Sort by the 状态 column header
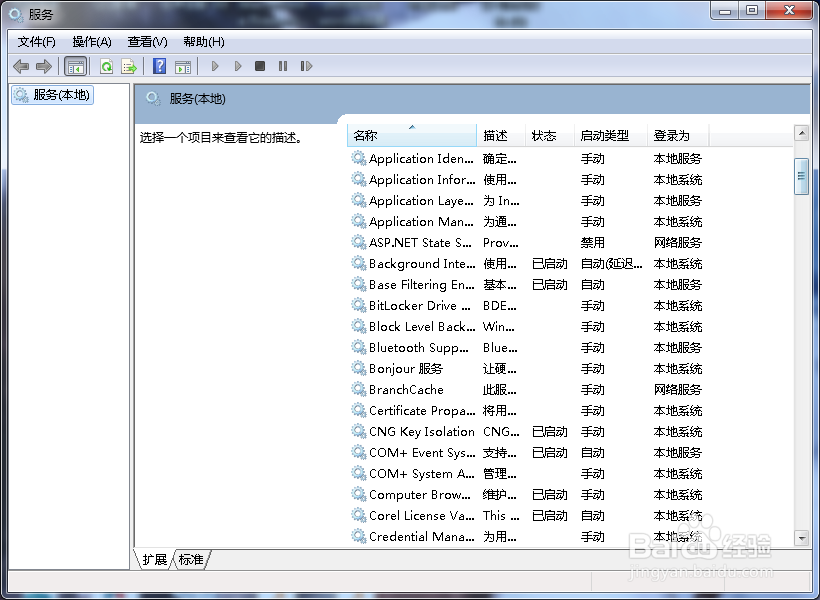Screen dimensions: 820x600 [x=550, y=135]
